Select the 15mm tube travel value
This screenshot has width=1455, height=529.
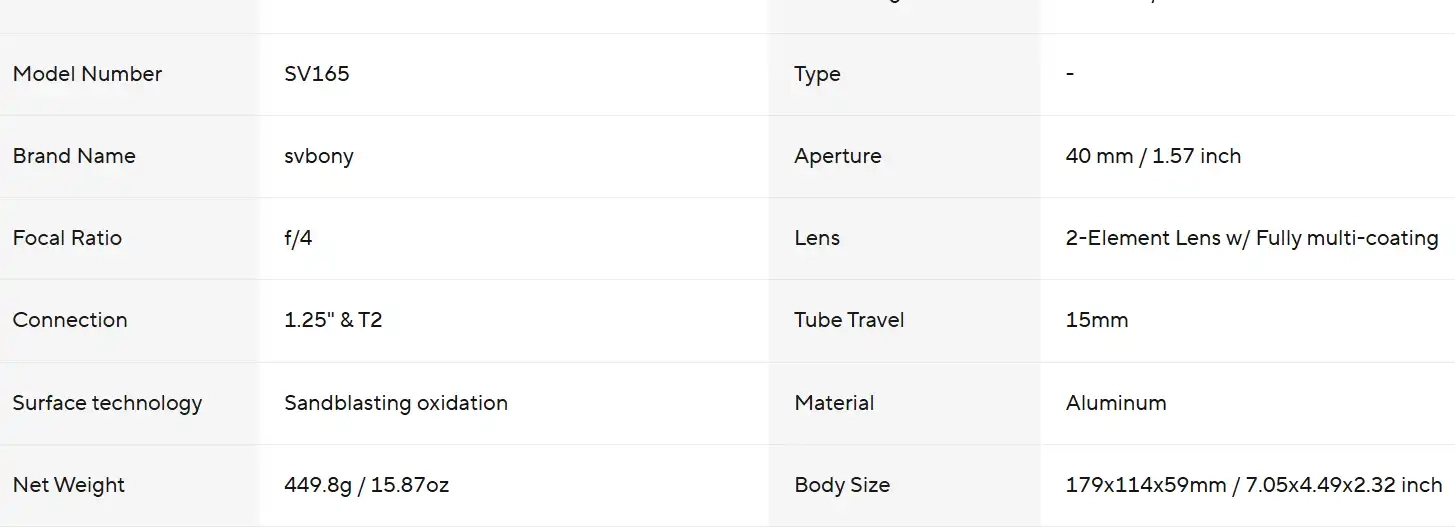[1097, 320]
